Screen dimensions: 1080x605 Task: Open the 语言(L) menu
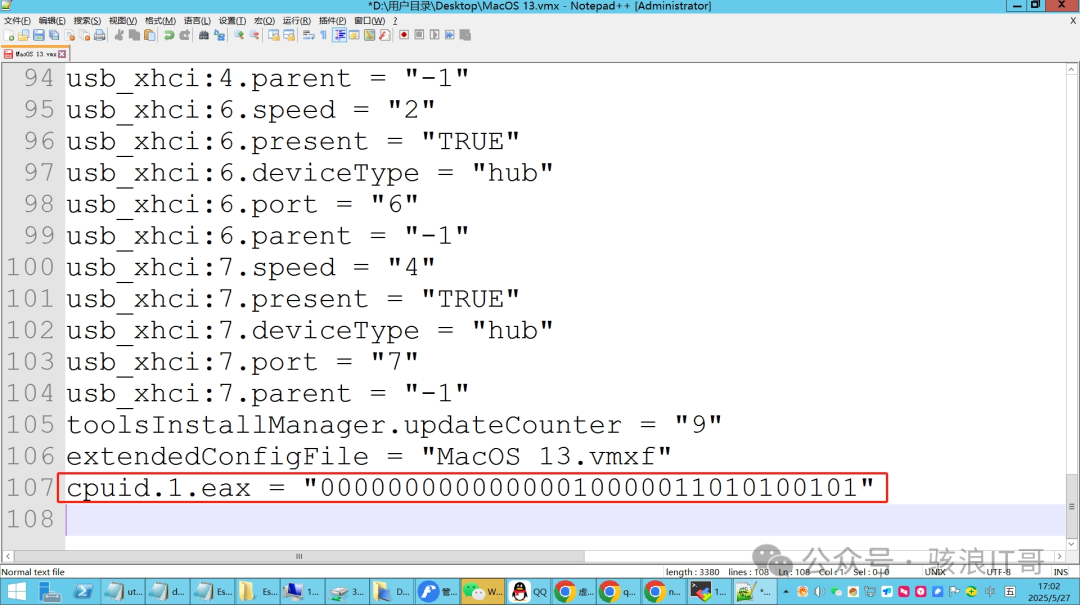pyautogui.click(x=197, y=21)
